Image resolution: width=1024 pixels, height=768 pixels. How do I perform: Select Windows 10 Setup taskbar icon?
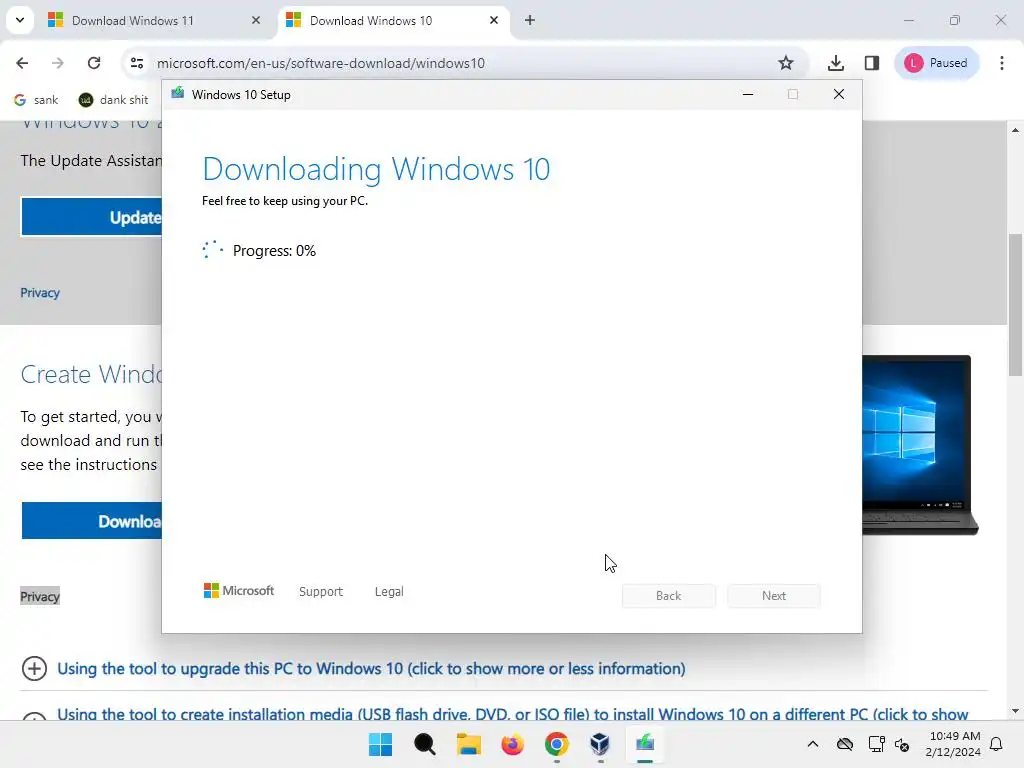(x=645, y=744)
